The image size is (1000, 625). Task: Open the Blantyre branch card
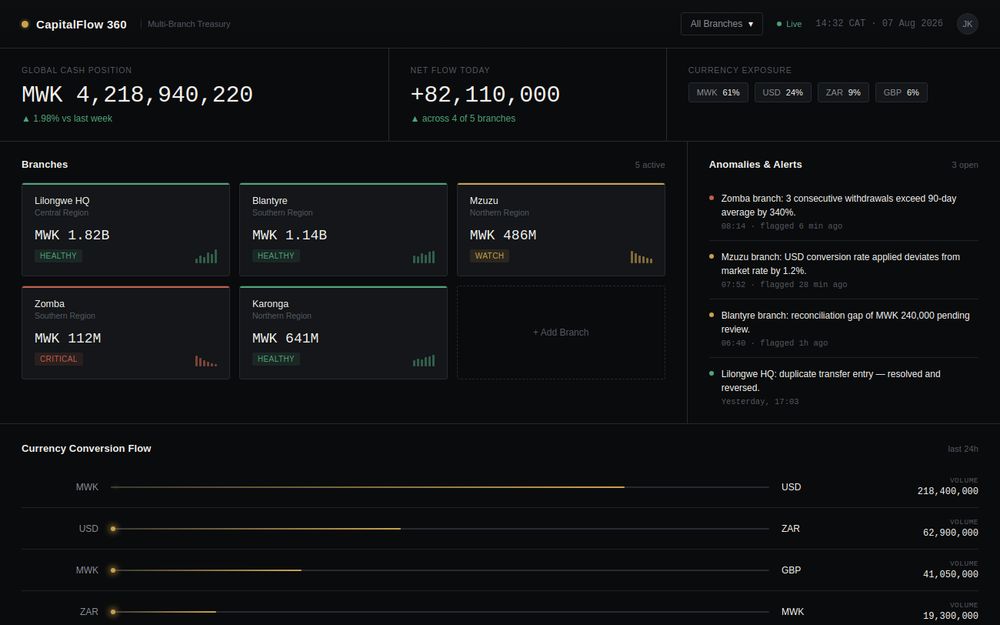tap(343, 230)
